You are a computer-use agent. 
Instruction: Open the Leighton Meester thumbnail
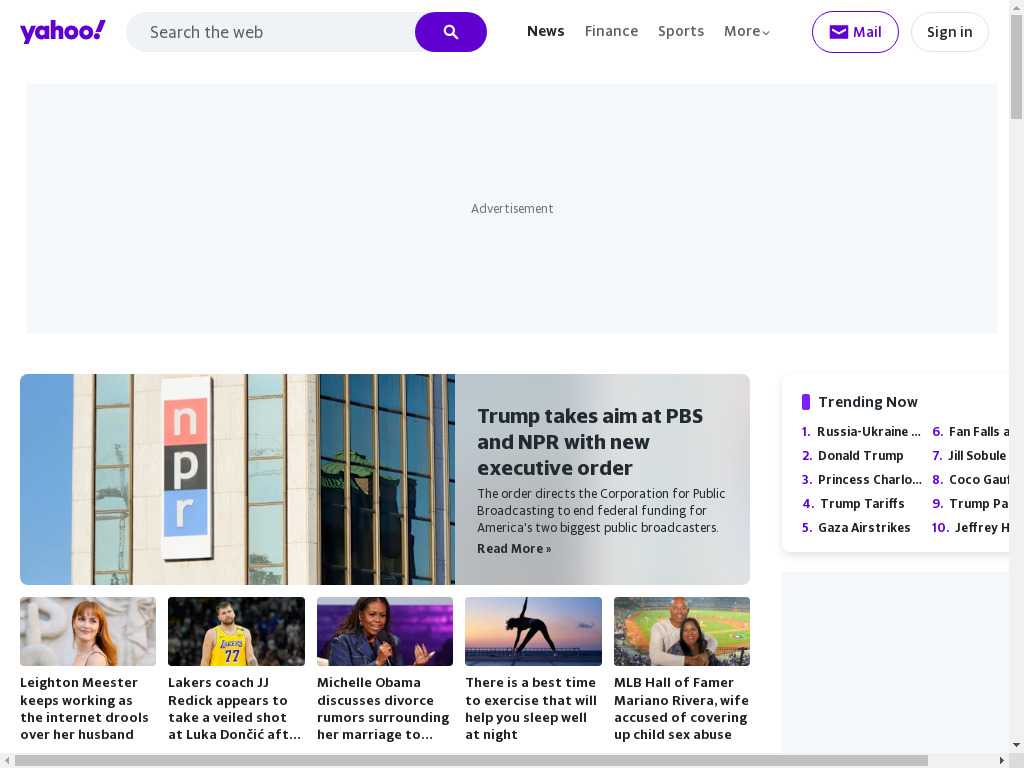pos(88,632)
